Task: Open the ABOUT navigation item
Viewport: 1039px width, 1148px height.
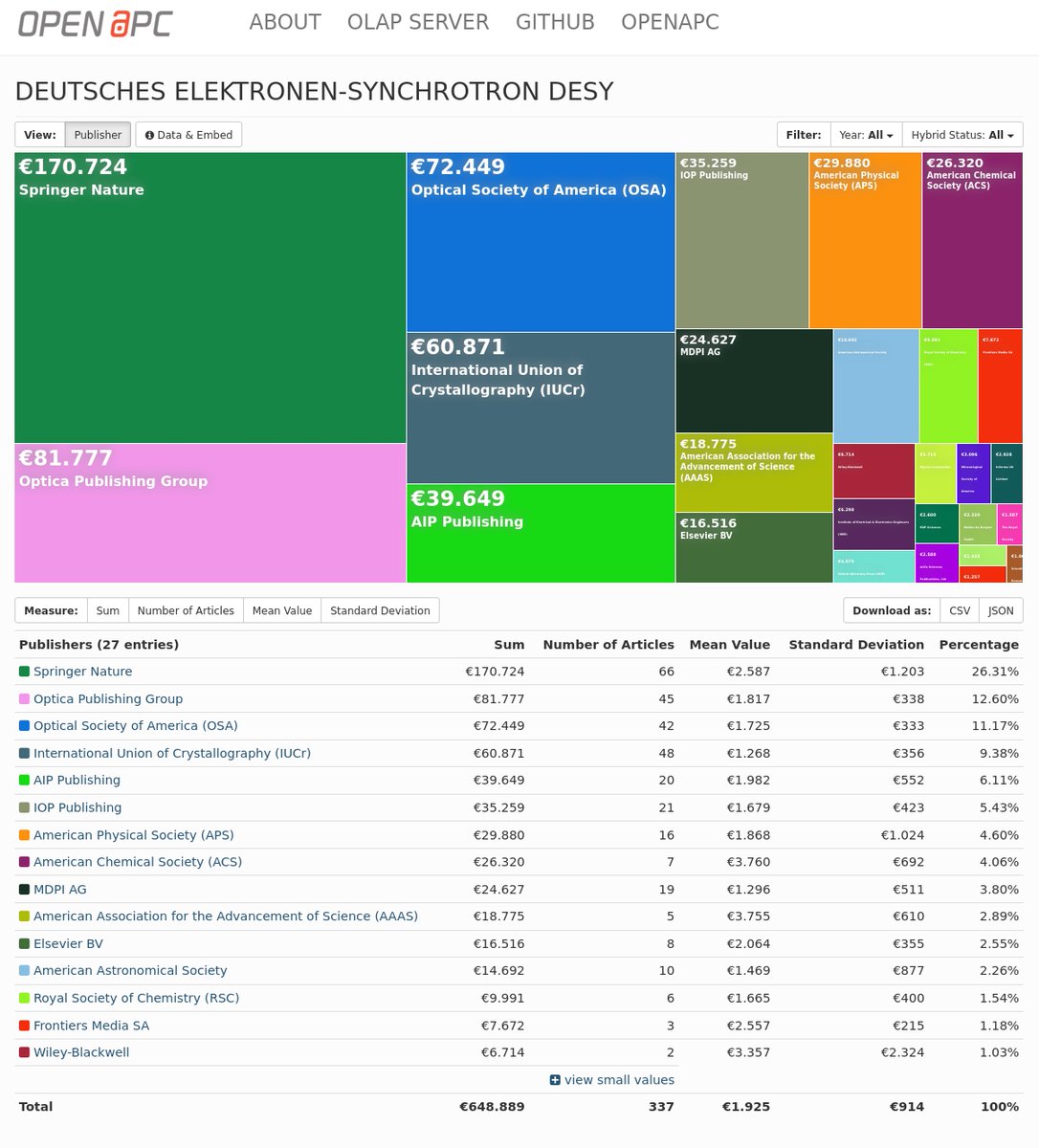Action: click(x=285, y=22)
